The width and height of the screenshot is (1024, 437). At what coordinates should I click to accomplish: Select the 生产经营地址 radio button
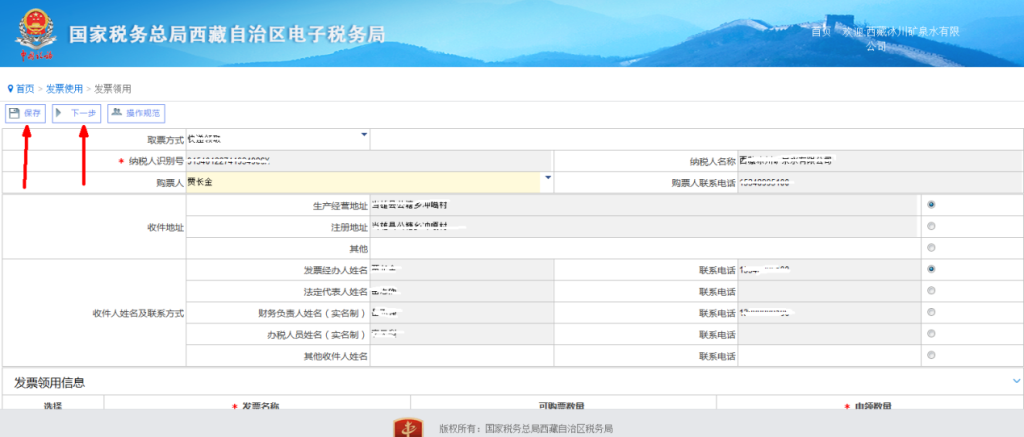point(932,204)
